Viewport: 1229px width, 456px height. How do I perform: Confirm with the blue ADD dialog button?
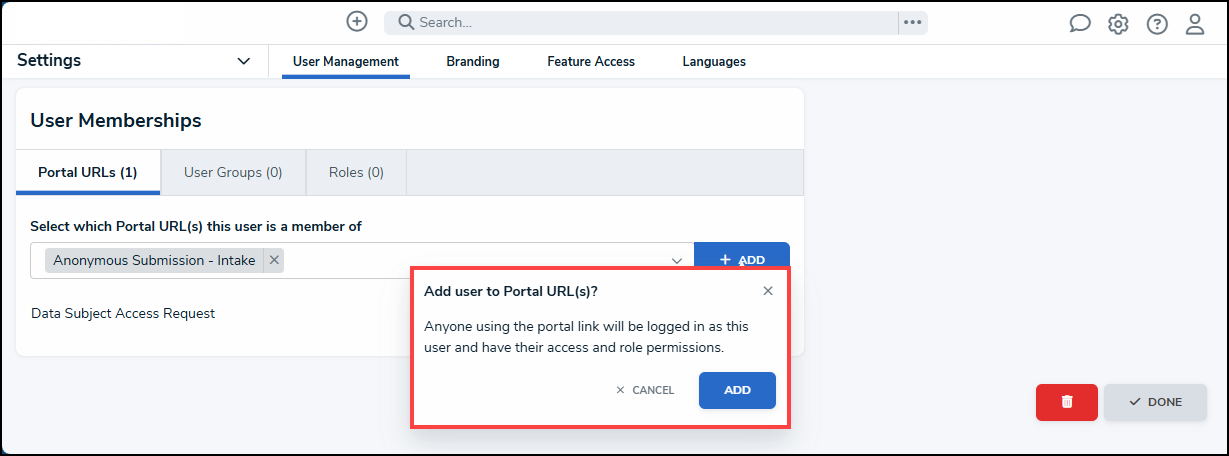coord(737,390)
